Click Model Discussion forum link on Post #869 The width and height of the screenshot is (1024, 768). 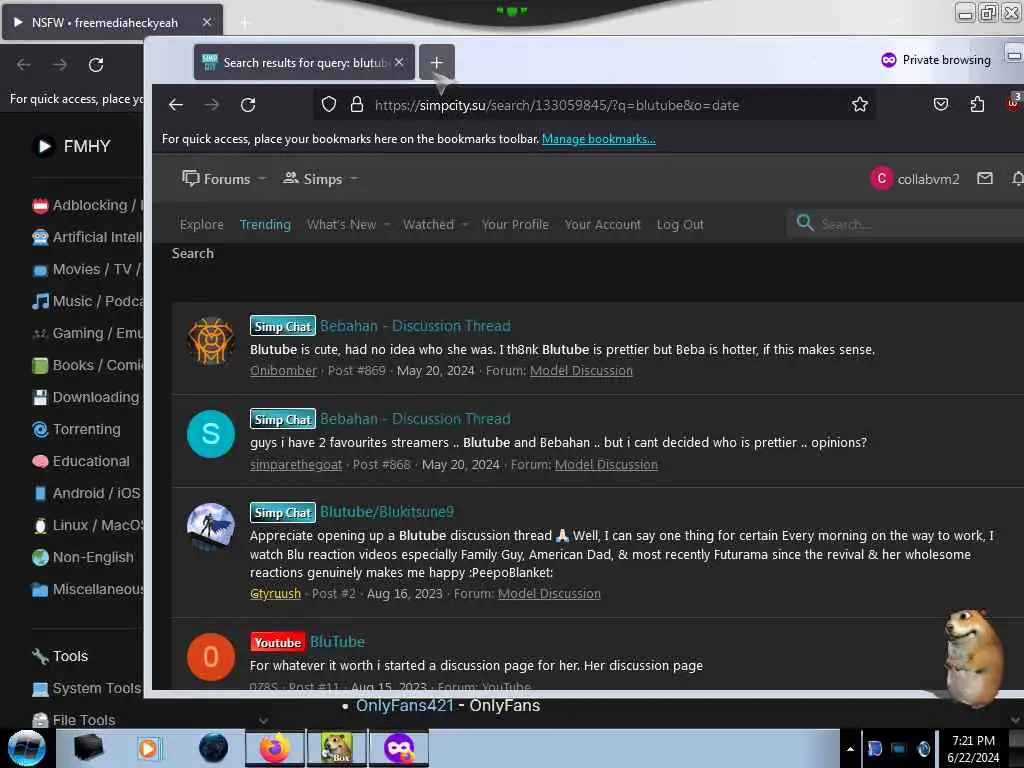581,370
